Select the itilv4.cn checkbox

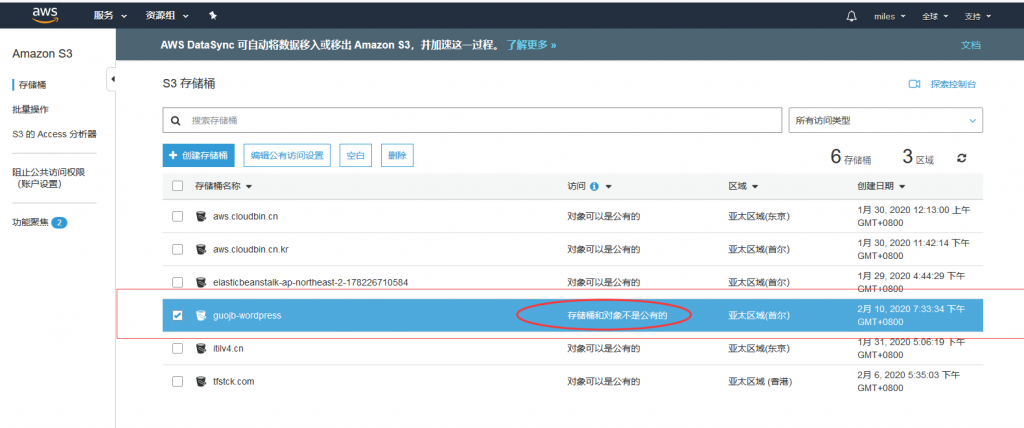[178, 348]
